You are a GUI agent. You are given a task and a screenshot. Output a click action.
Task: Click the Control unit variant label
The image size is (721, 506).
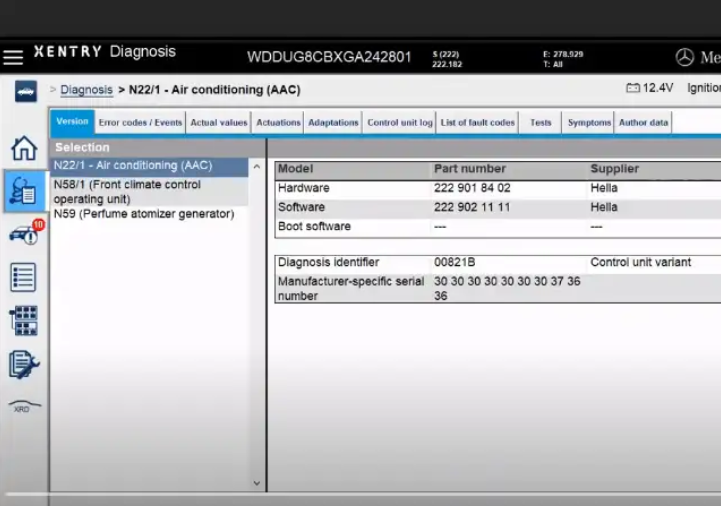641,262
